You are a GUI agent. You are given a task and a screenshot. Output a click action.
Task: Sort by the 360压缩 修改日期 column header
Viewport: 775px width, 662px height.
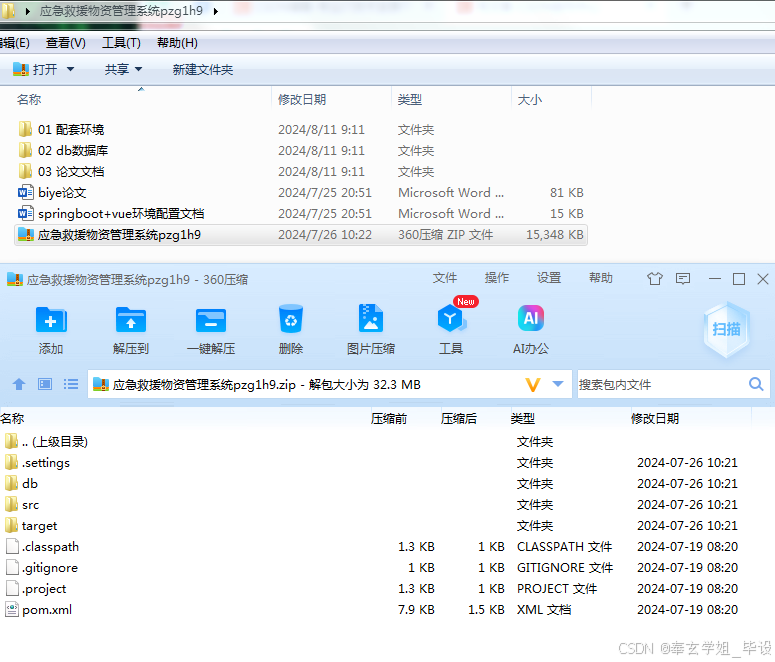click(655, 419)
